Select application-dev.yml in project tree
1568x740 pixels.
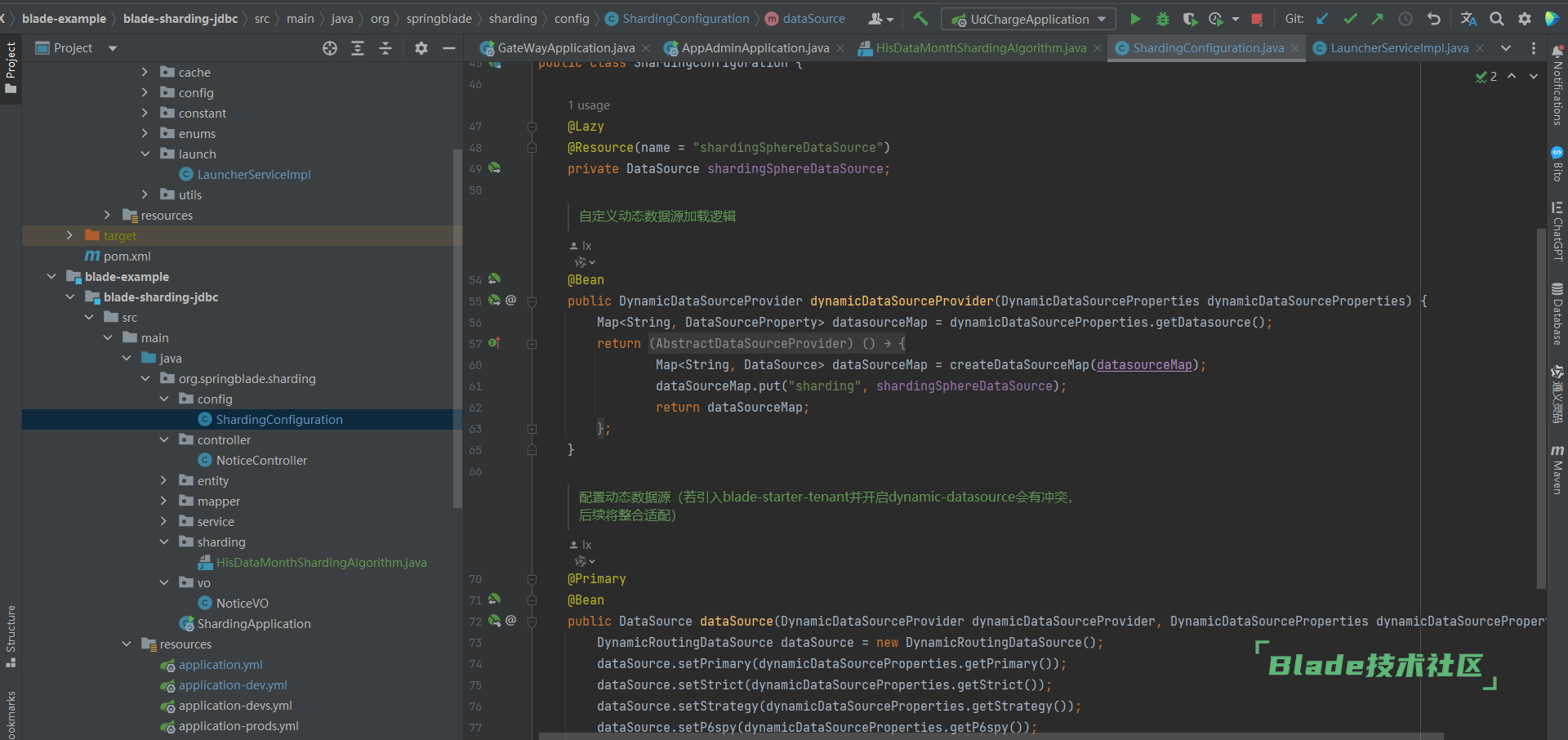233,684
